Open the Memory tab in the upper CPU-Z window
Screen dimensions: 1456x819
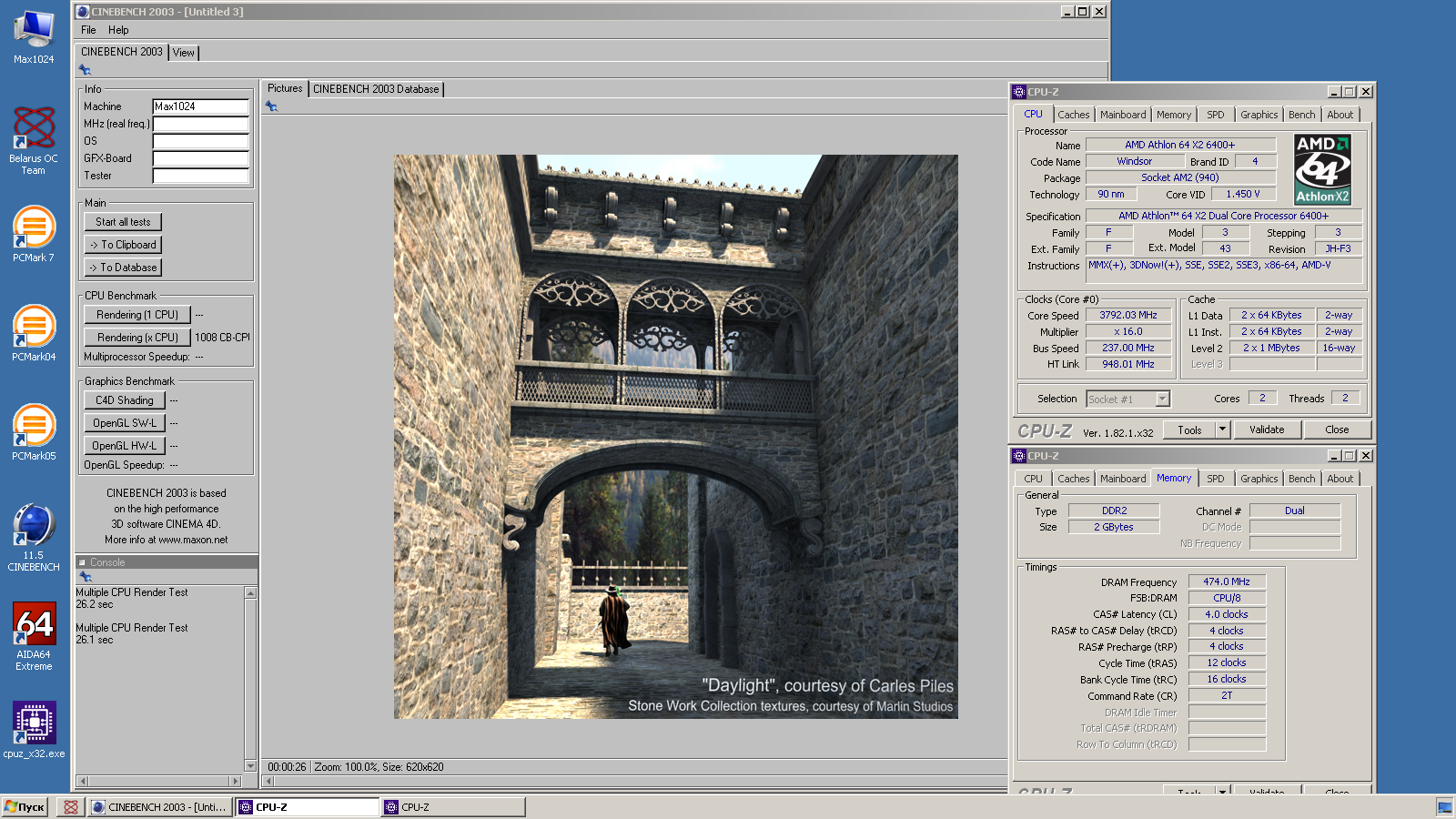pos(1174,115)
